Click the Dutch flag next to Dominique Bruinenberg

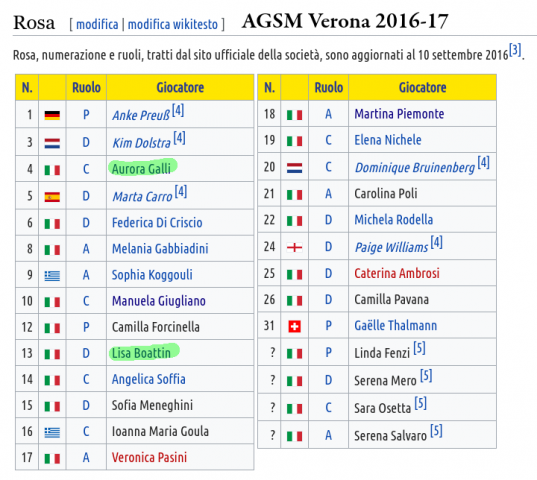pos(294,168)
